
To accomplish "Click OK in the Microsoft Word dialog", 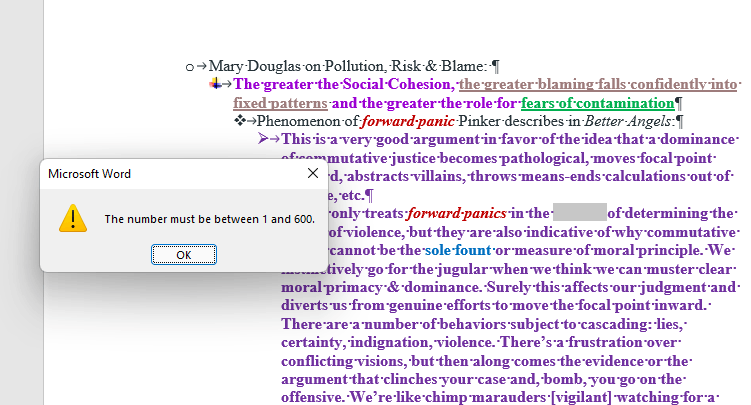I will (x=184, y=255).
